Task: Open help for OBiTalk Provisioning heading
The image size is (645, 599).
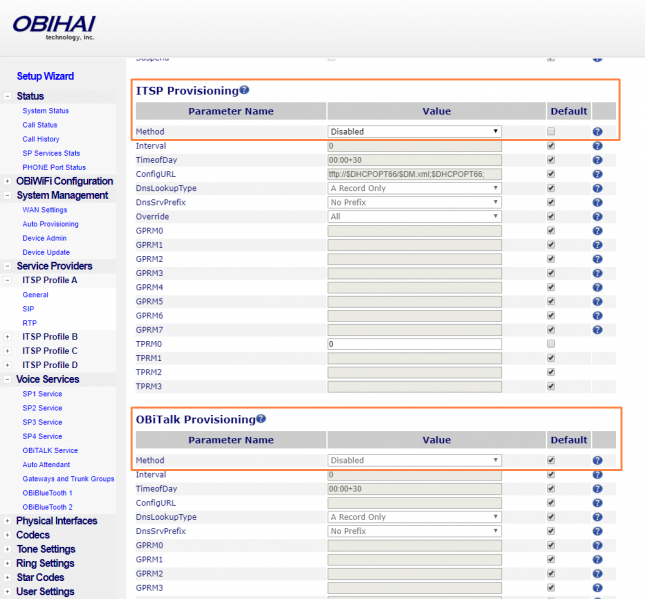Action: tap(261, 418)
